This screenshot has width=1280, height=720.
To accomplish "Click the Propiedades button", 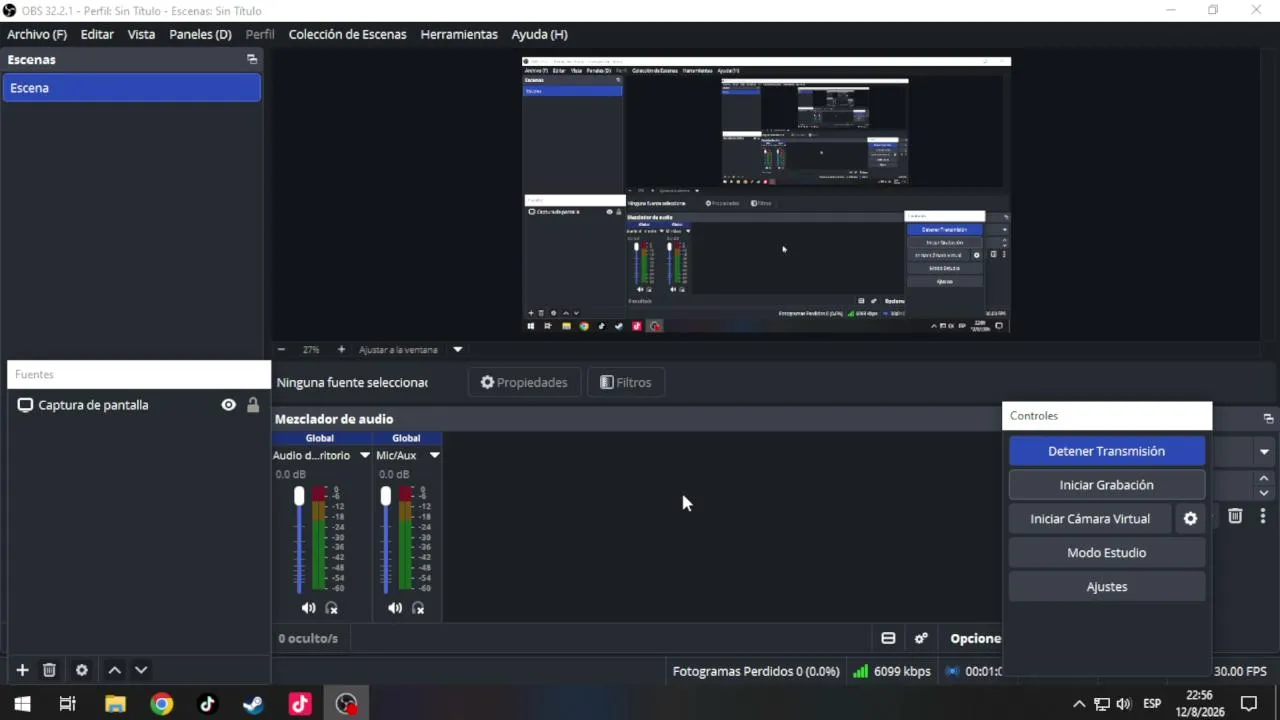I will pos(524,382).
